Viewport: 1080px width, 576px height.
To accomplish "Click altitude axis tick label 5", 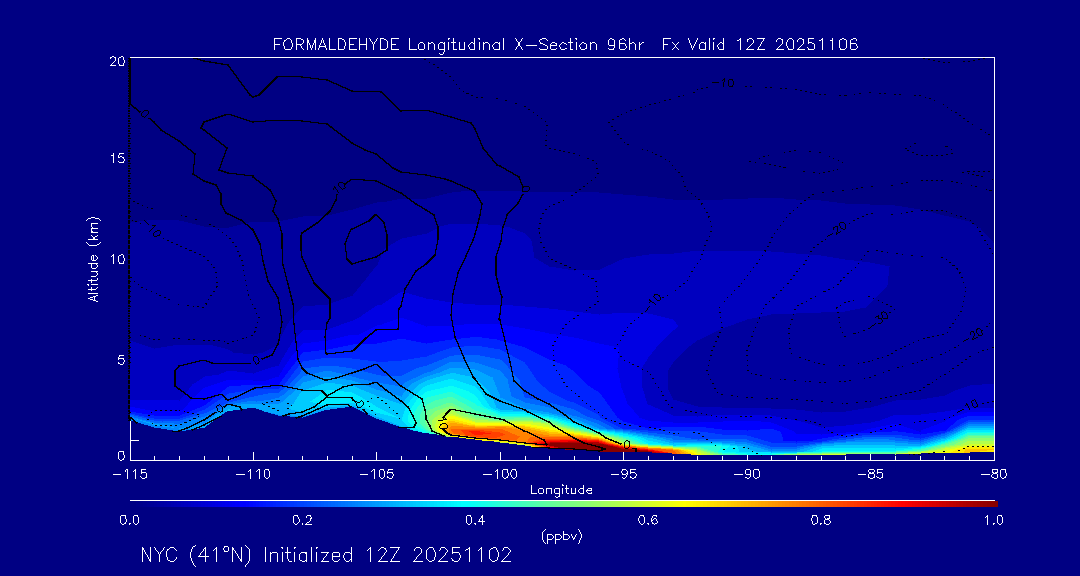I will pos(121,360).
